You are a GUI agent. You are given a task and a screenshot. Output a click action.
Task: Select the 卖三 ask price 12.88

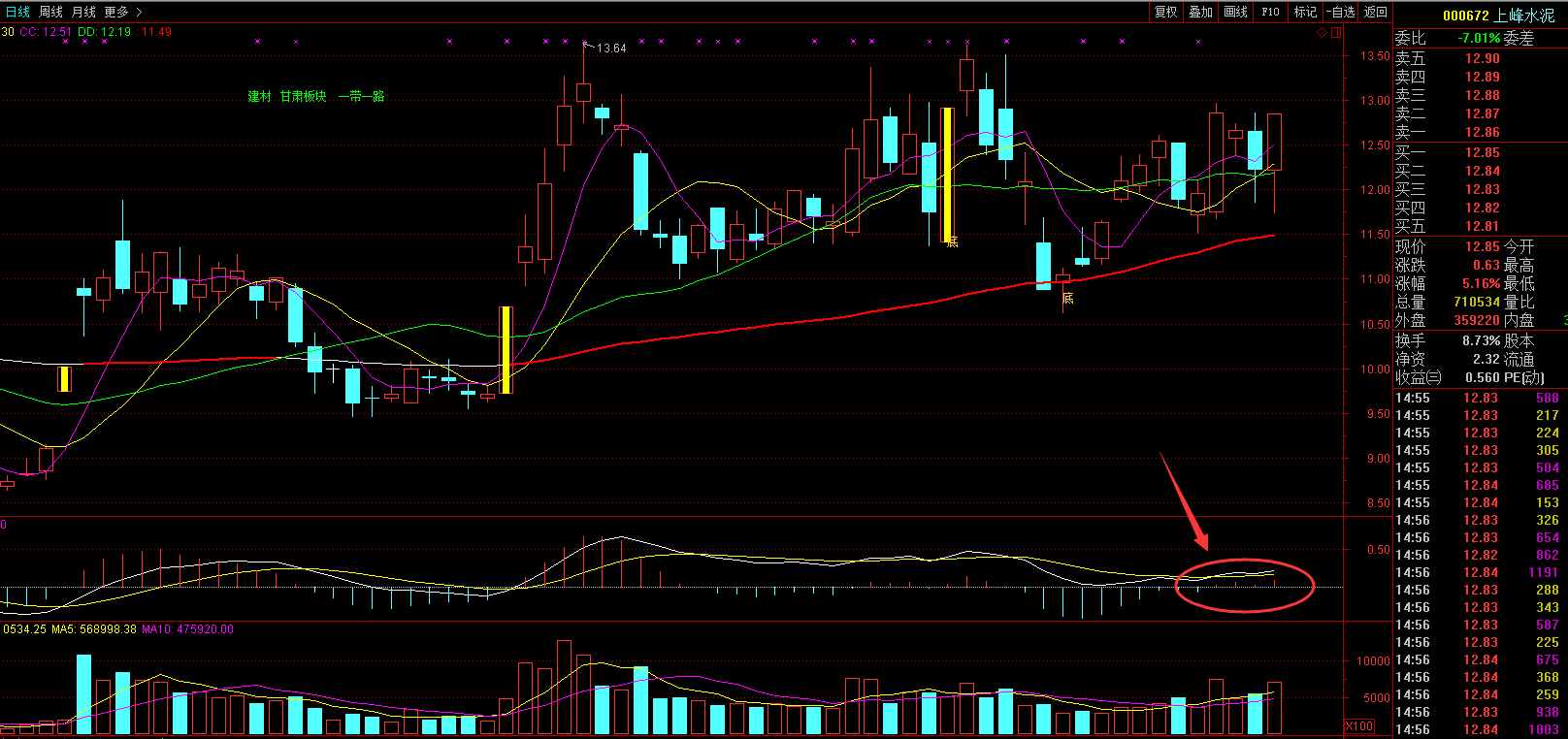pyautogui.click(x=1482, y=95)
